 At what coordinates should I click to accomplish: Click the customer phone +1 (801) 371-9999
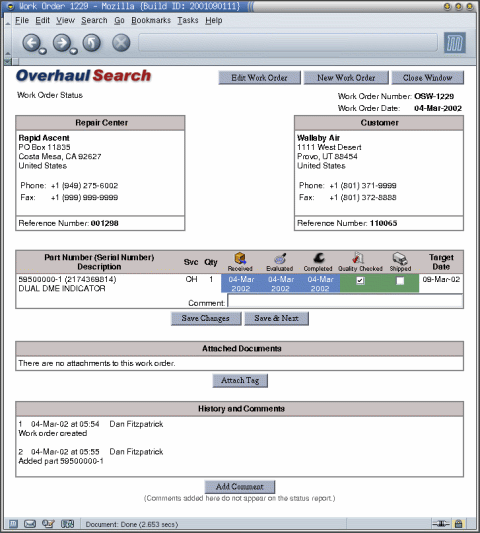363,186
